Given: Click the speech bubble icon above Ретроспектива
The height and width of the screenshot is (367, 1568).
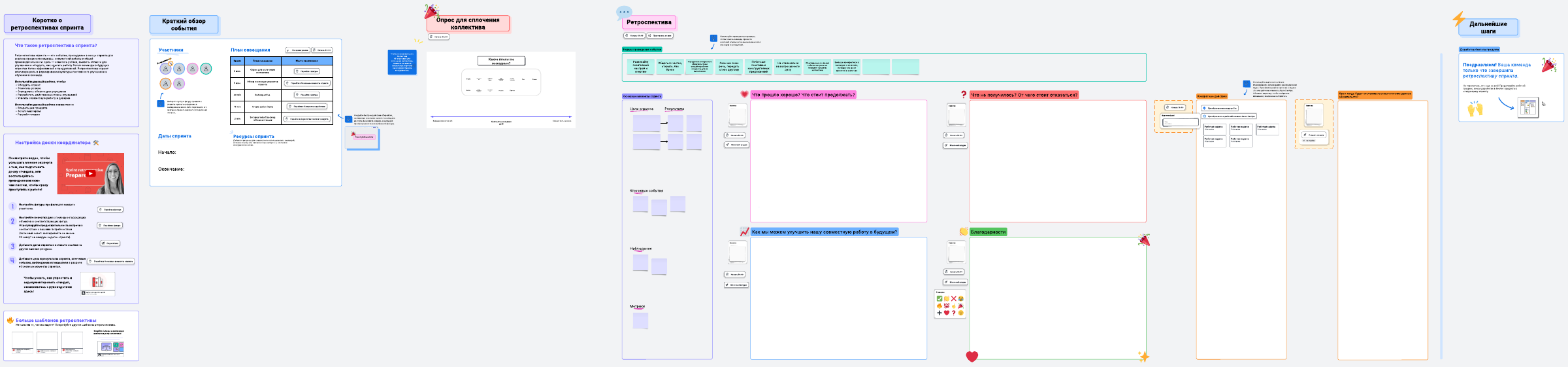Looking at the screenshot, I should 624,12.
